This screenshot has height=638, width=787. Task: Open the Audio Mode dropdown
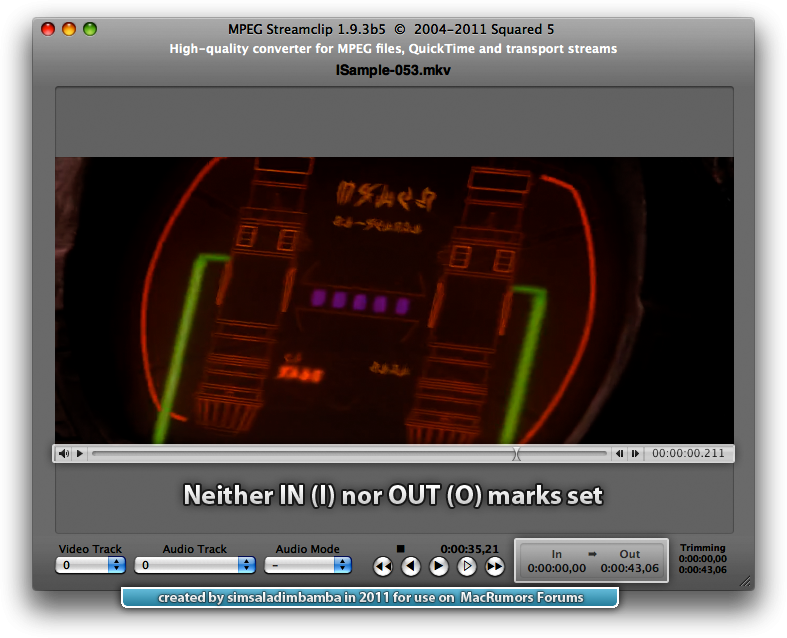pos(308,565)
